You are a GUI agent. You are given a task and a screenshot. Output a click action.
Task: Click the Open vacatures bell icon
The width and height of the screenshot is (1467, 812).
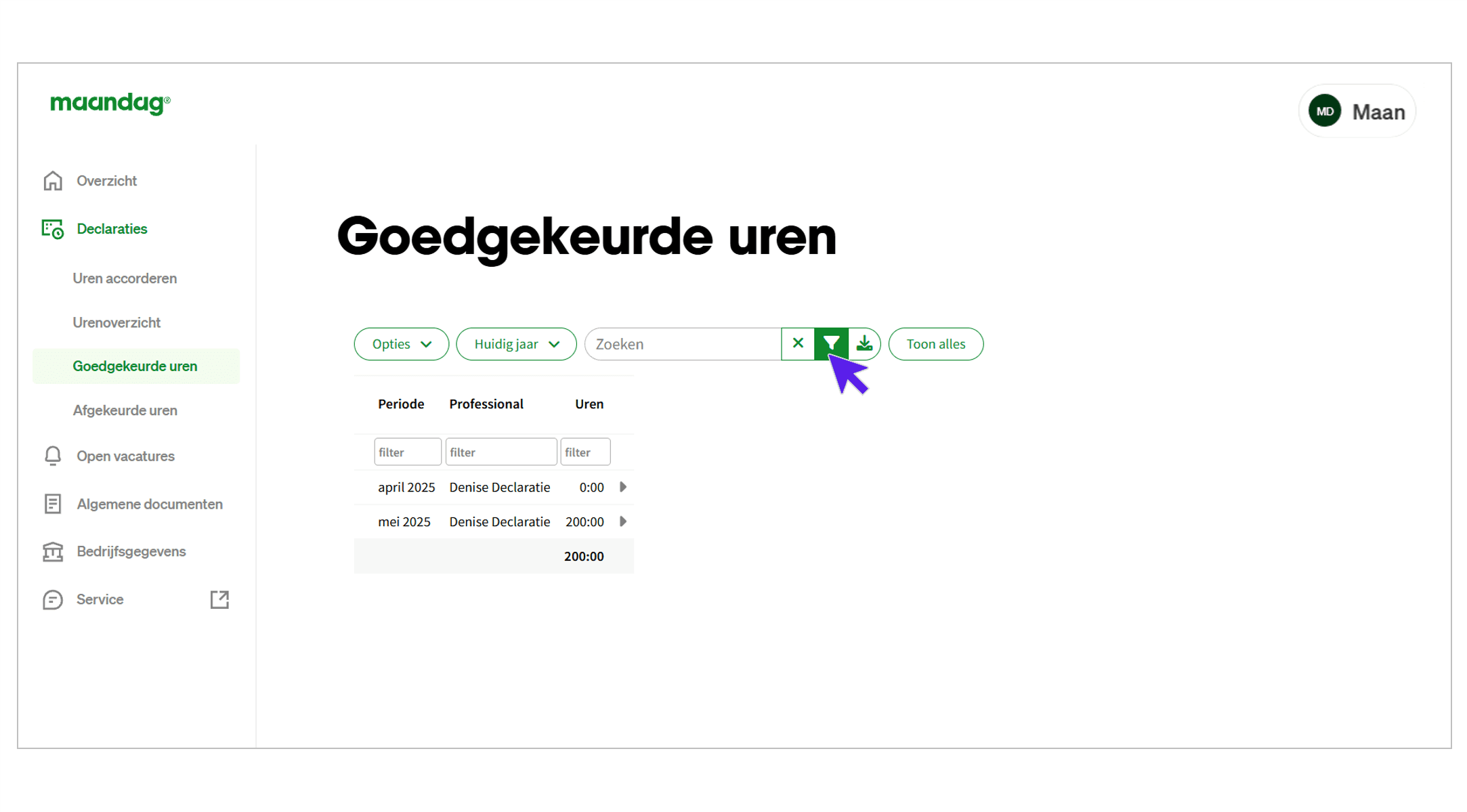pyautogui.click(x=52, y=456)
